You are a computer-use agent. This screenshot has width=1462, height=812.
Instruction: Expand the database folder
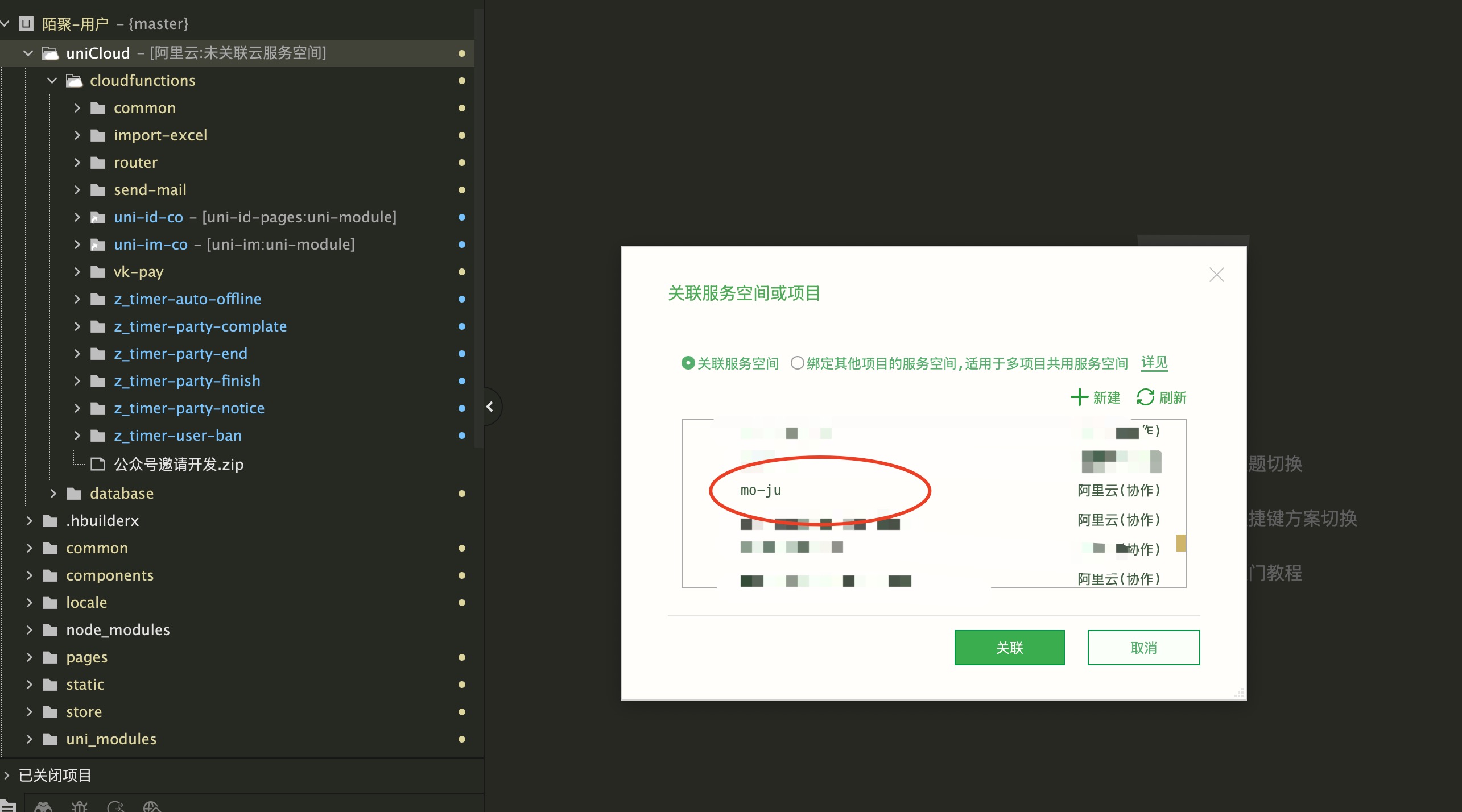tap(53, 494)
